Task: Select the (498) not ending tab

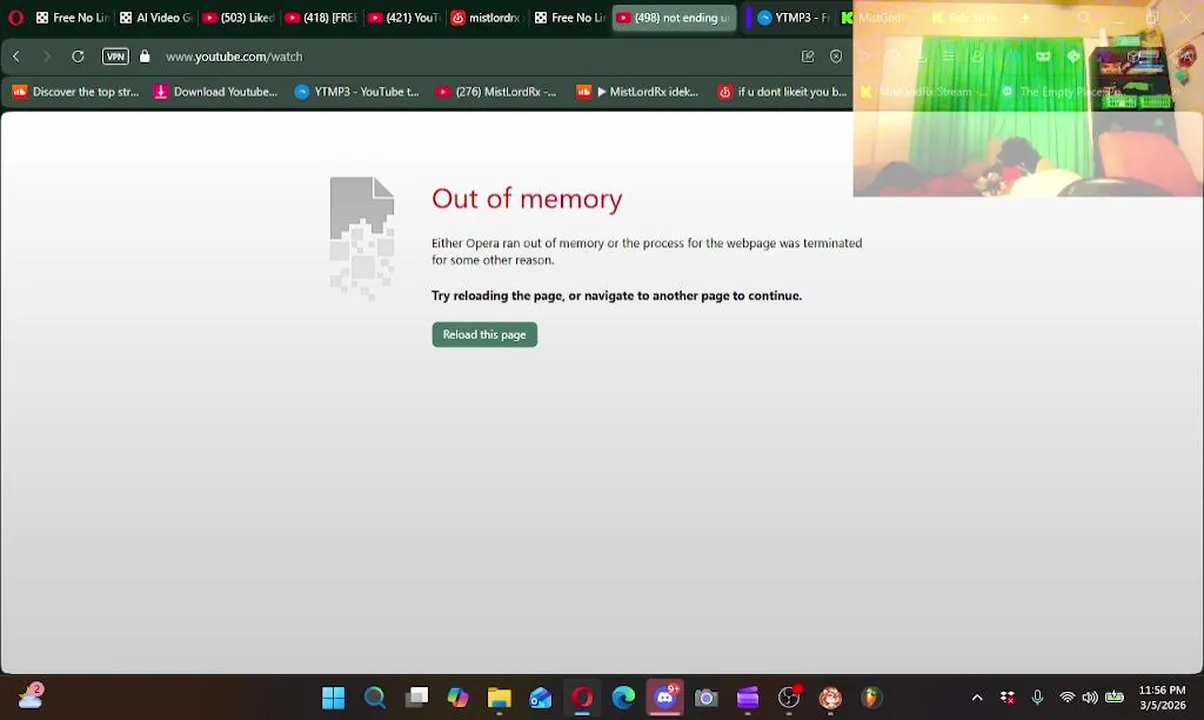Action: (674, 17)
